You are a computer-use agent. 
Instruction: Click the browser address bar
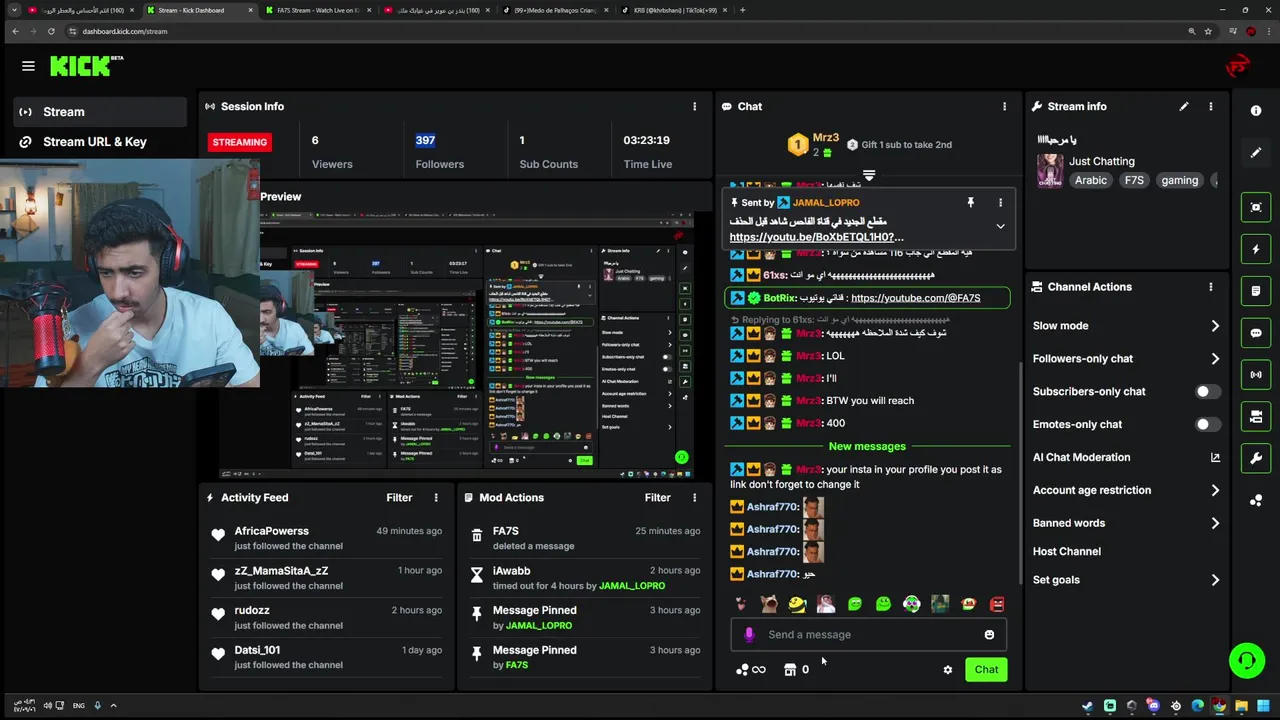pyautogui.click(x=620, y=31)
